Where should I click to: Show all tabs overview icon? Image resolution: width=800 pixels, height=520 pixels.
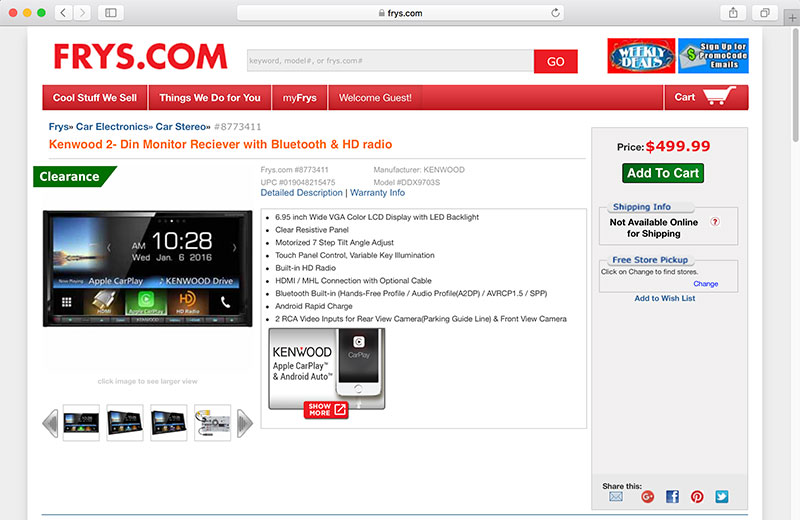click(764, 13)
